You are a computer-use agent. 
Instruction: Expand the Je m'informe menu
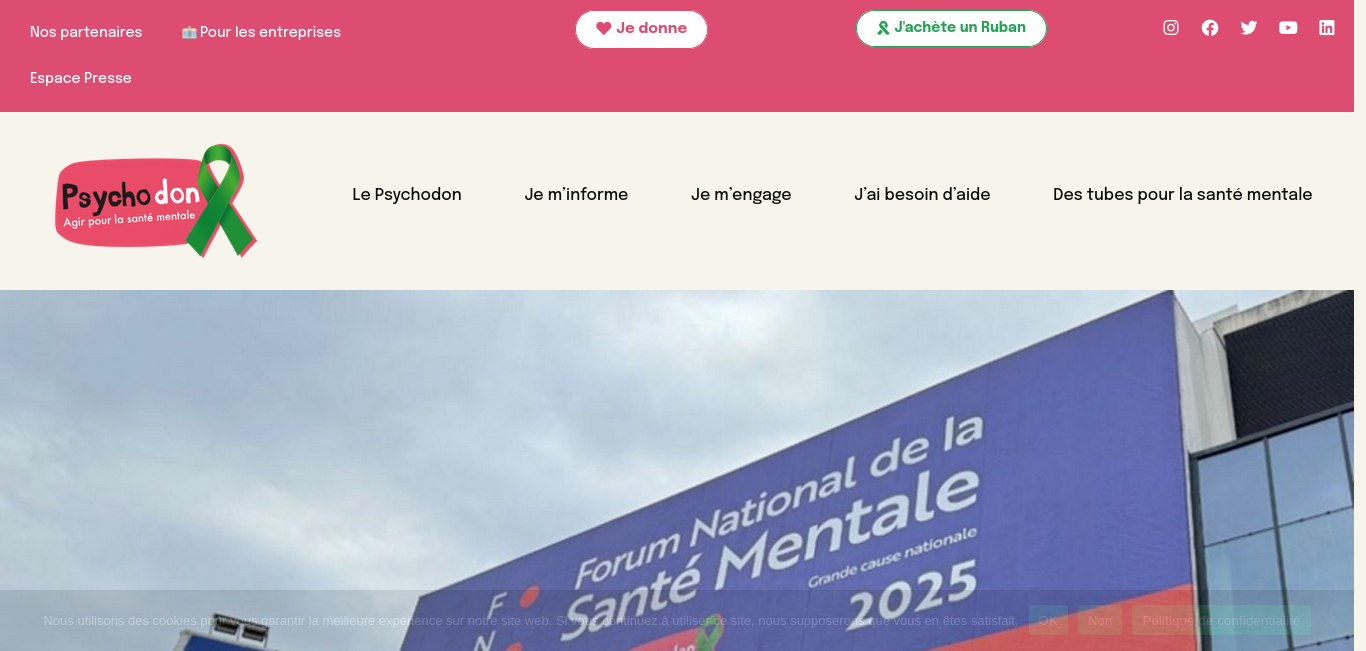[x=576, y=195]
